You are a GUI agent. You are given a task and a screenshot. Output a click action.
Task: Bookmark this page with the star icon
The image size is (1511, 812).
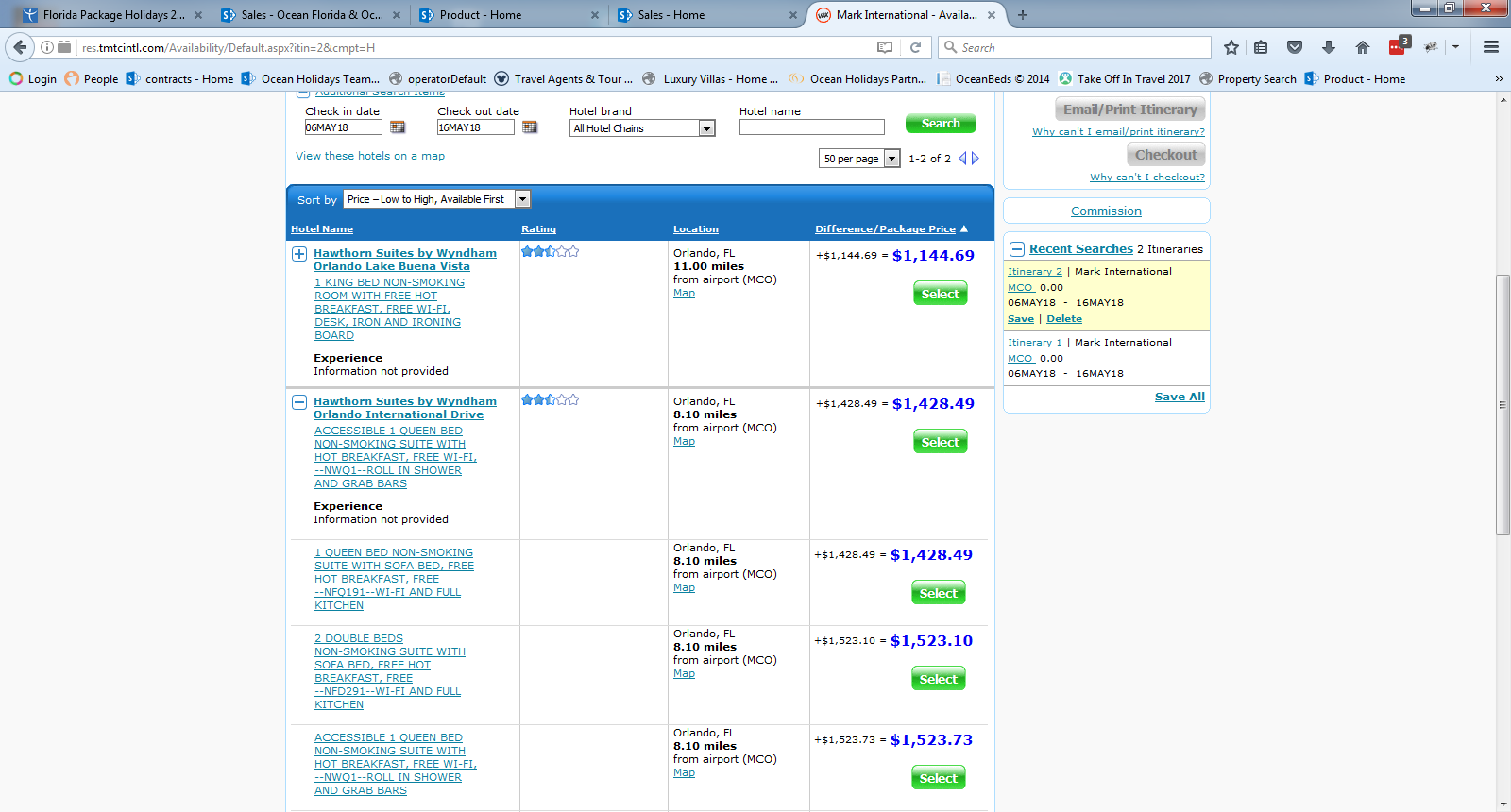[x=1231, y=47]
